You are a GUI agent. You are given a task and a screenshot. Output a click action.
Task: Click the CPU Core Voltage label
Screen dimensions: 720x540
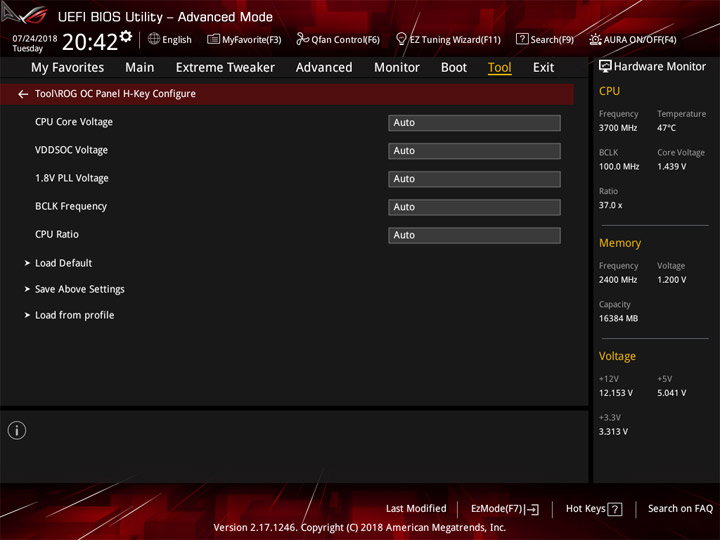click(x=74, y=122)
